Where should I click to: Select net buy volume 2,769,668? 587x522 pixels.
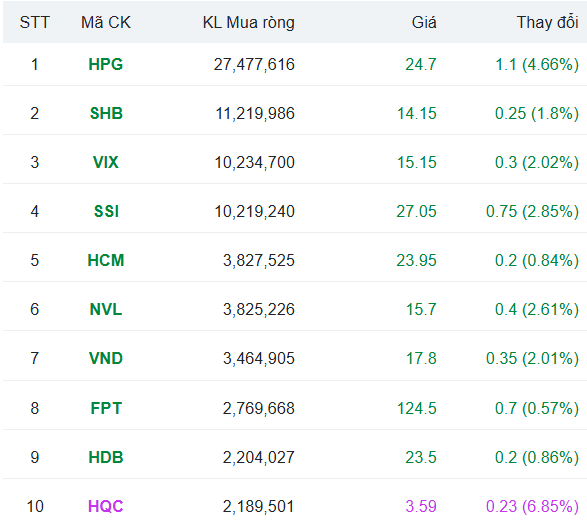(x=259, y=409)
